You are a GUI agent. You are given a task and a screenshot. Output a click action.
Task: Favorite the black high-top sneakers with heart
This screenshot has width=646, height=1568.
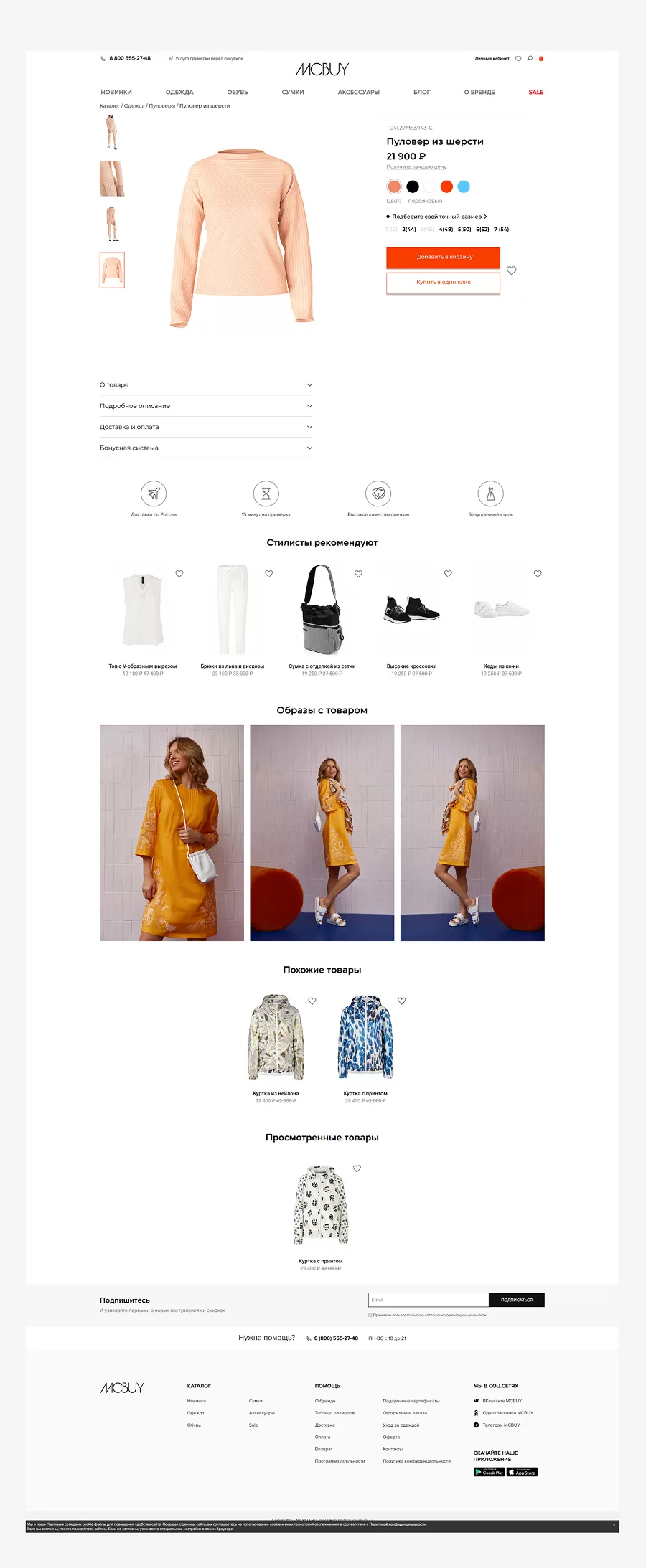click(x=448, y=574)
